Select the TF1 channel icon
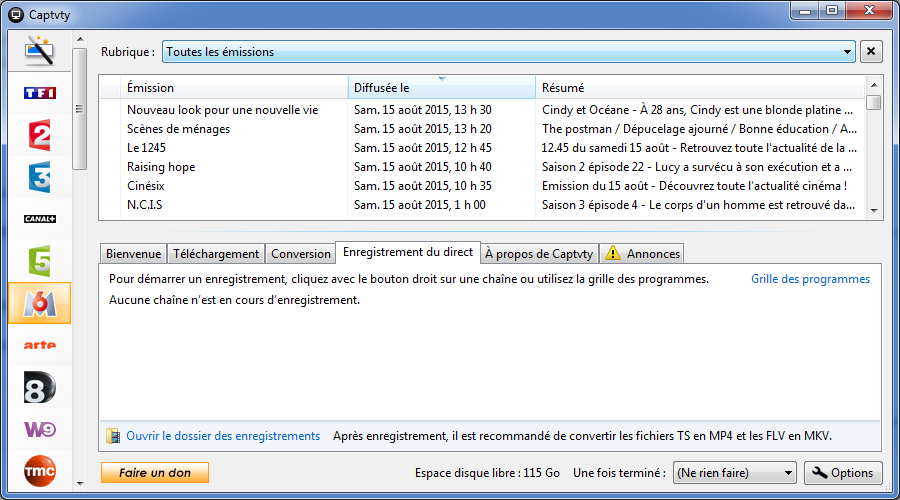The image size is (900, 500). click(x=40, y=93)
